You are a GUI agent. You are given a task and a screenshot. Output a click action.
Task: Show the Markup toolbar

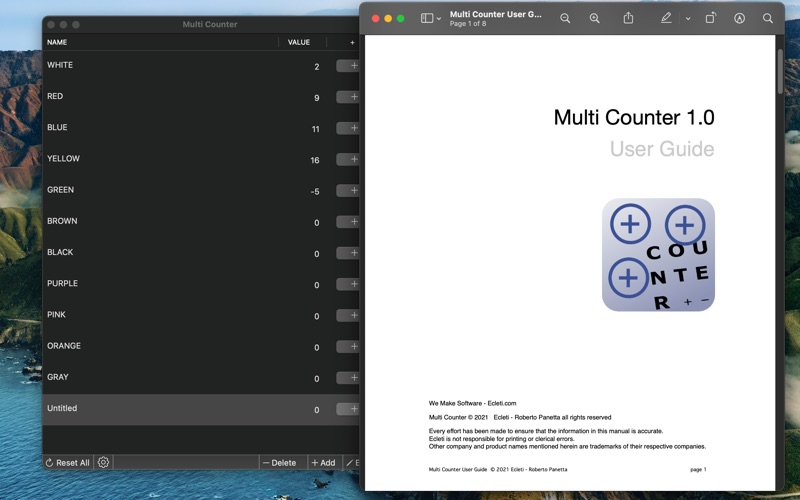pos(739,18)
